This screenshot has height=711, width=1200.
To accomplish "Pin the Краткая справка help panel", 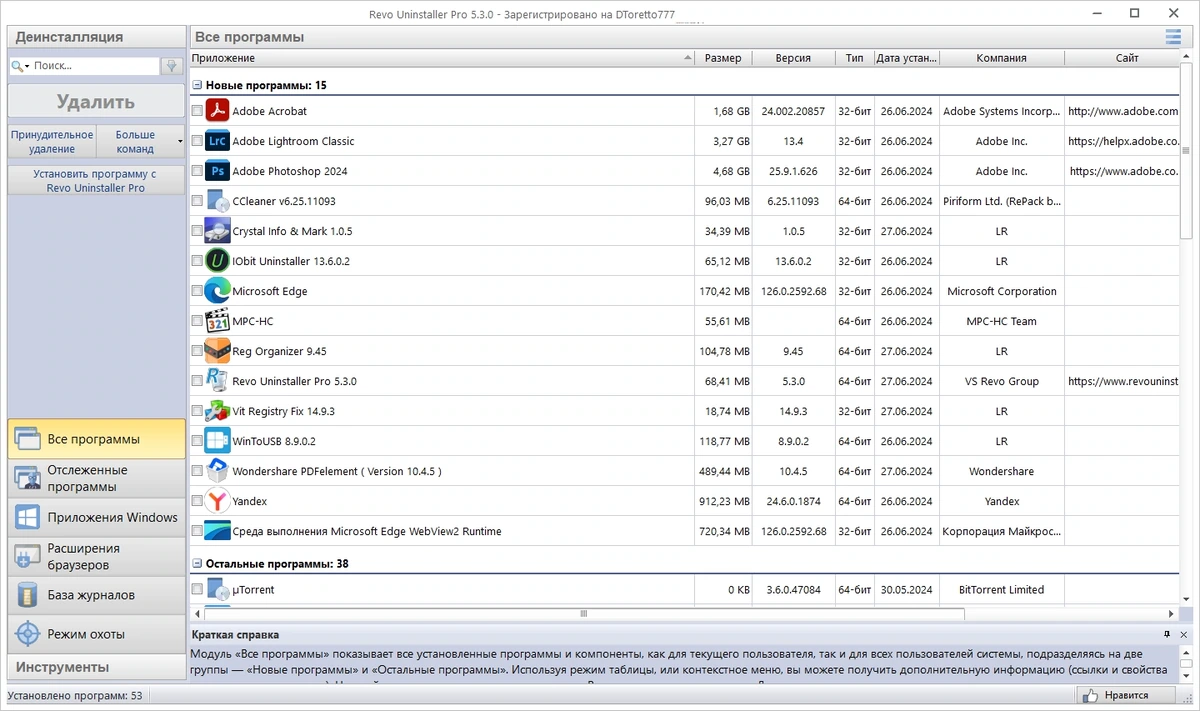I will pos(1167,635).
